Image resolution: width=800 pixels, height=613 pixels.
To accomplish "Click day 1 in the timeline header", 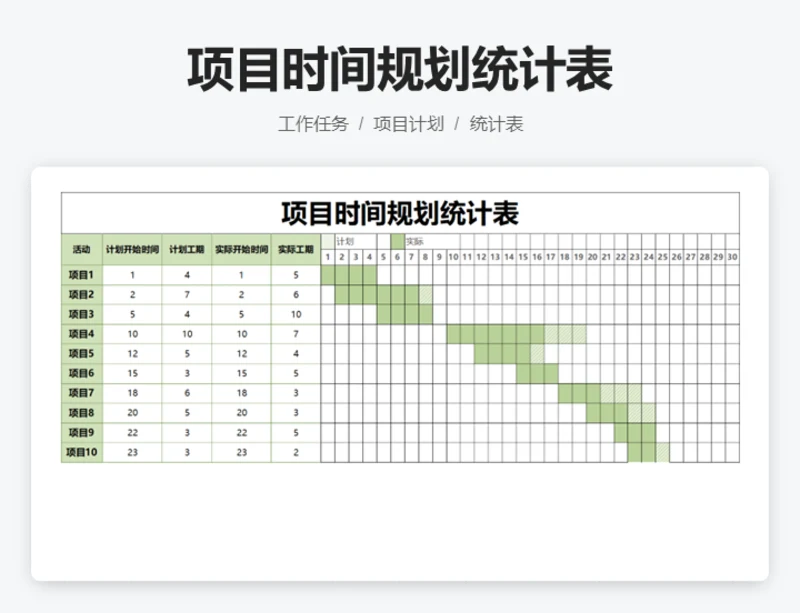I will [328, 257].
